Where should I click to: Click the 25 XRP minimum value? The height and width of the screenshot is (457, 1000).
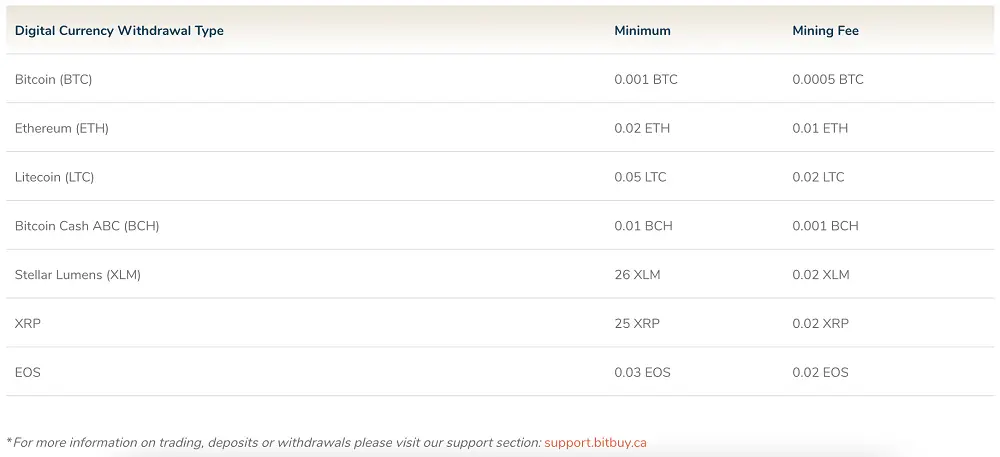[637, 324]
